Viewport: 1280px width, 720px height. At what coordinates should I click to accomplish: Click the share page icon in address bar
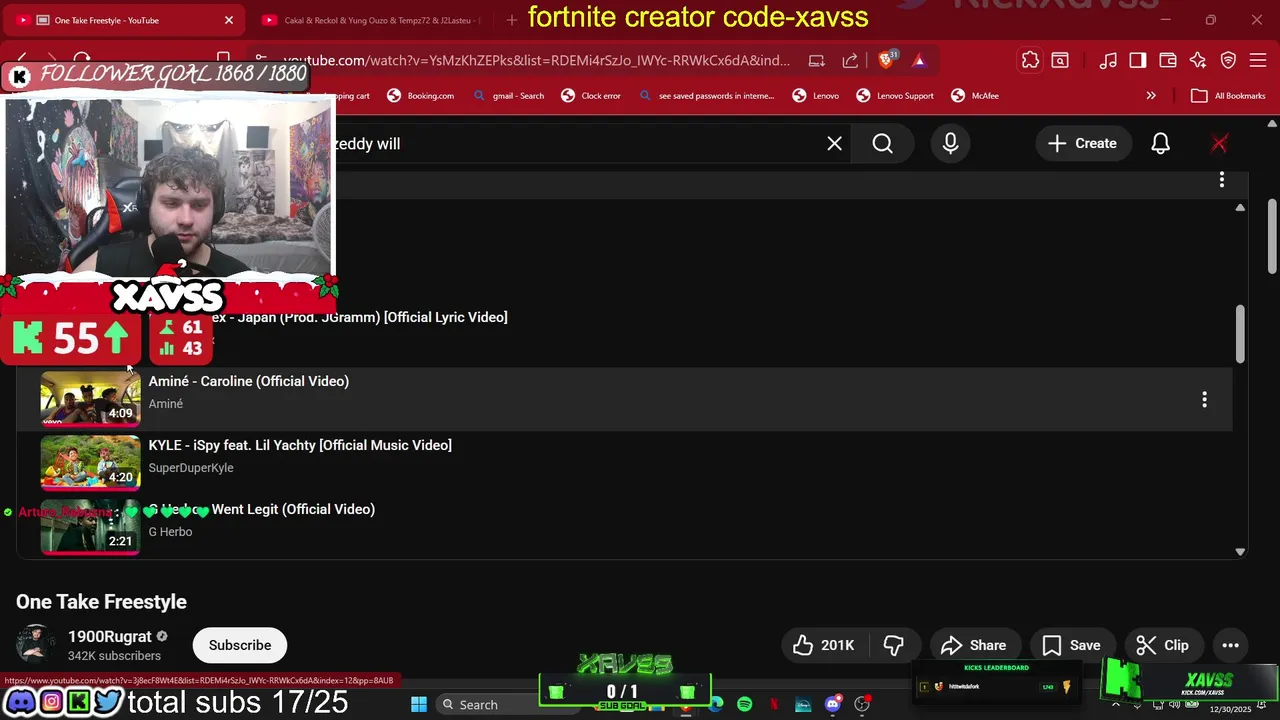(x=850, y=60)
